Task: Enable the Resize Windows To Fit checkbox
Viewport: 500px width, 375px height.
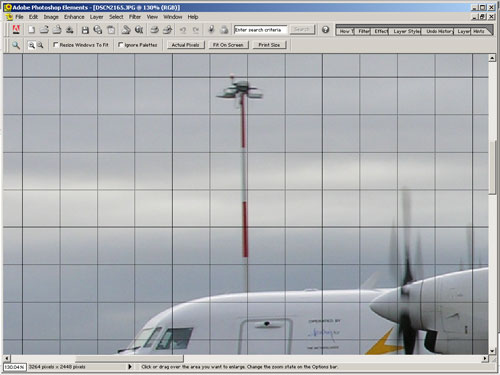Action: coord(56,44)
